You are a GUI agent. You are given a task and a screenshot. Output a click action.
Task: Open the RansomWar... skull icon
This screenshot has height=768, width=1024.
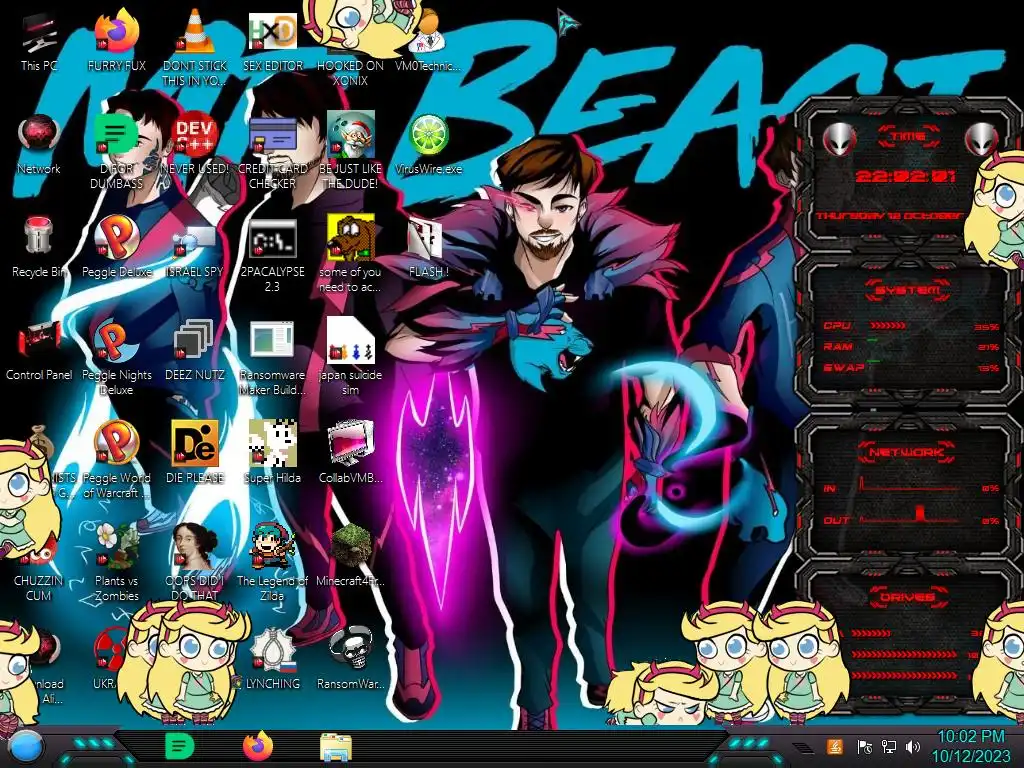click(x=350, y=660)
